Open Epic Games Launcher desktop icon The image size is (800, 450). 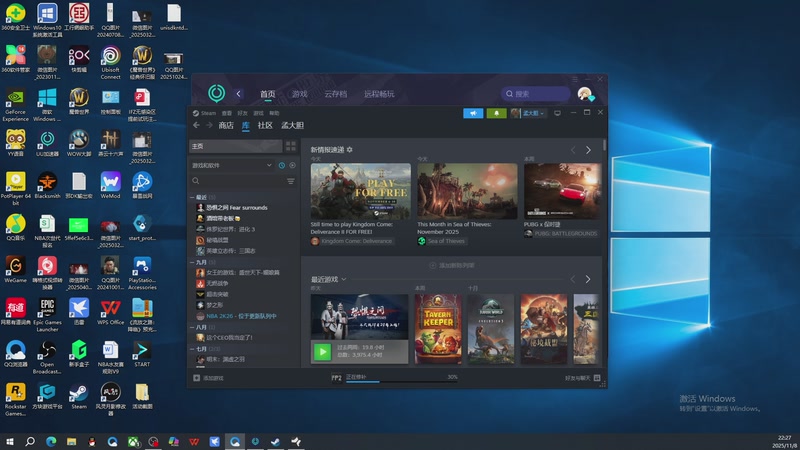pos(47,315)
